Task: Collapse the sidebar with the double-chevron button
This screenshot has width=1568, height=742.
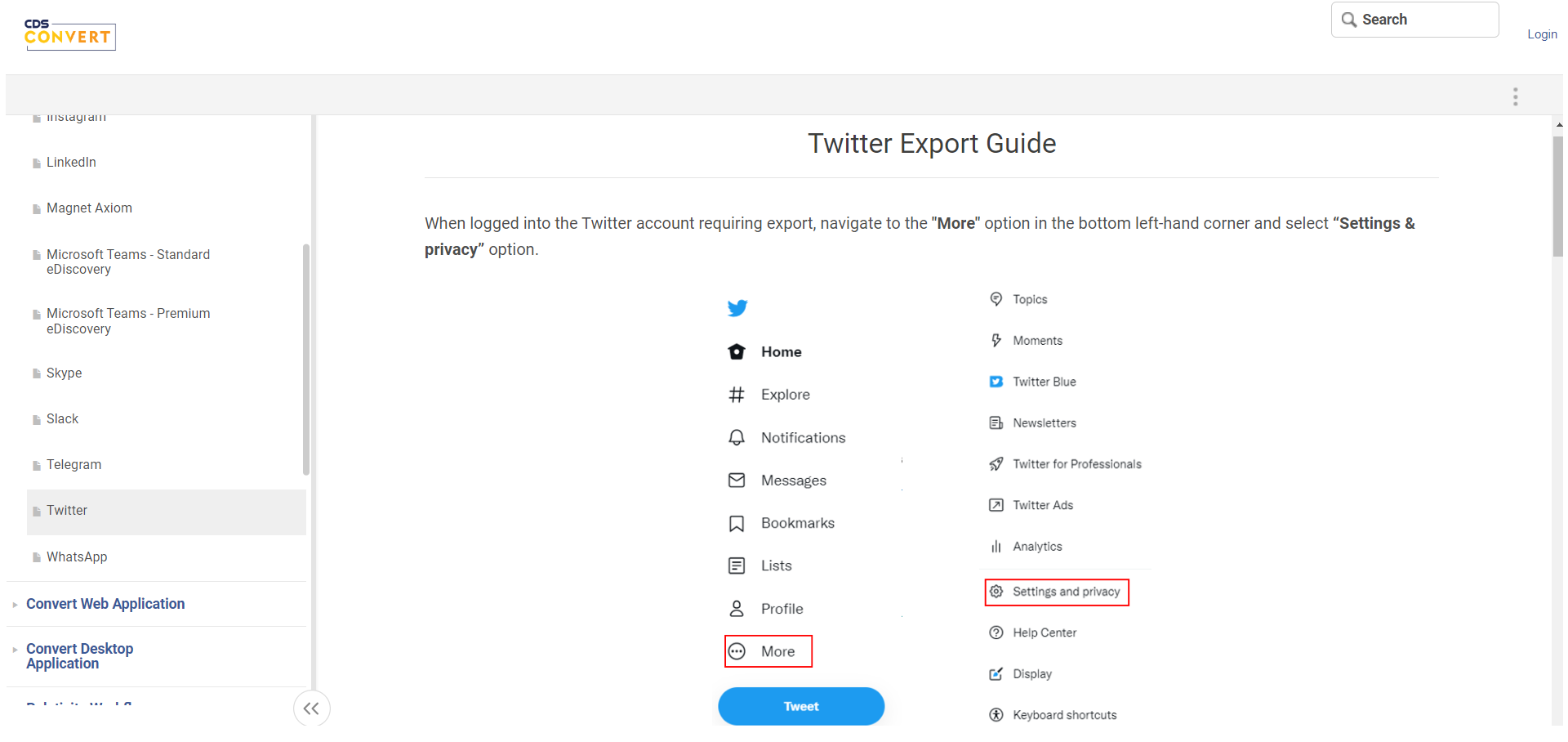Action: pyautogui.click(x=311, y=708)
